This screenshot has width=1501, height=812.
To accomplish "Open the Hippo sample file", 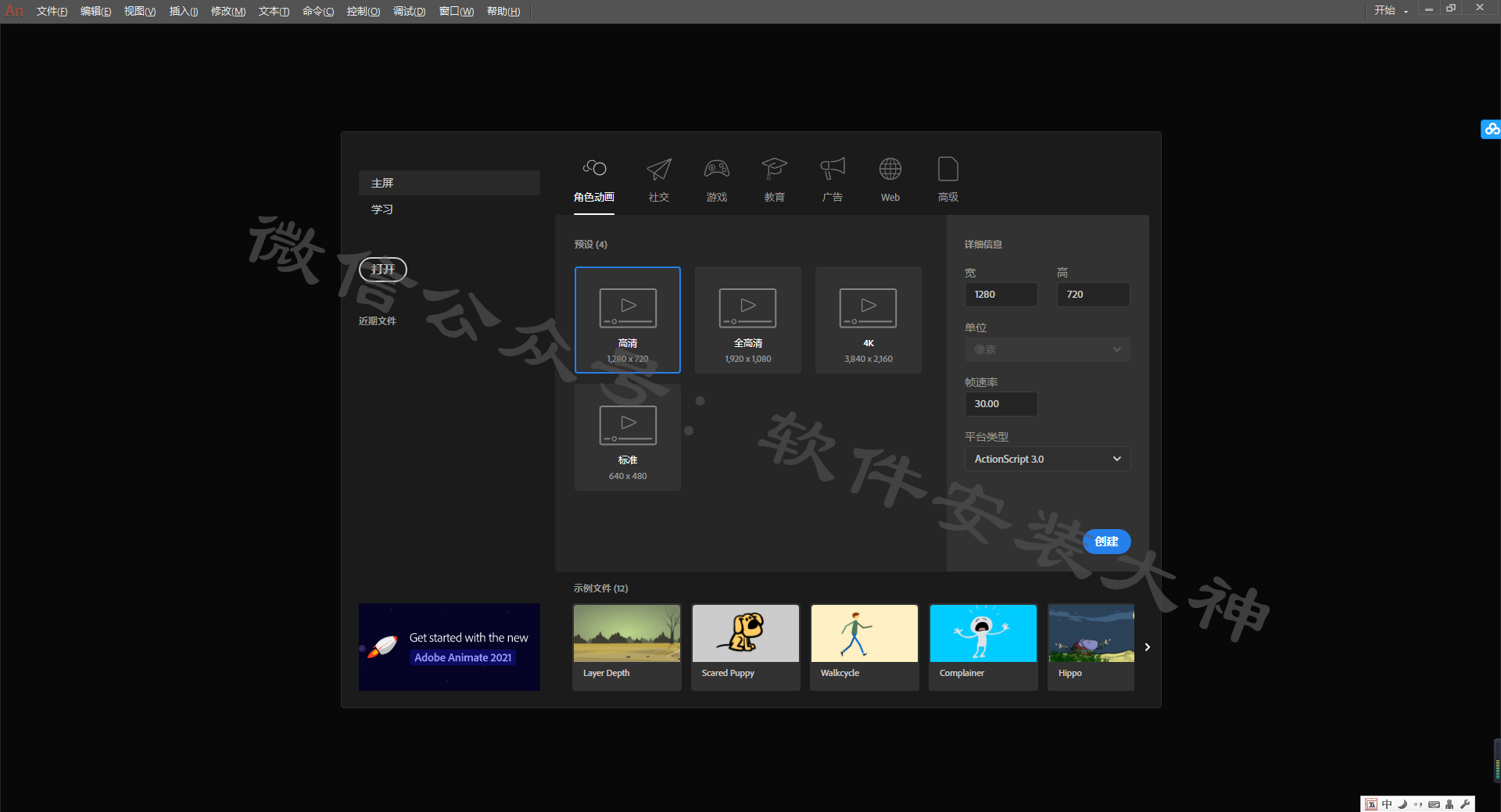I will (1091, 647).
